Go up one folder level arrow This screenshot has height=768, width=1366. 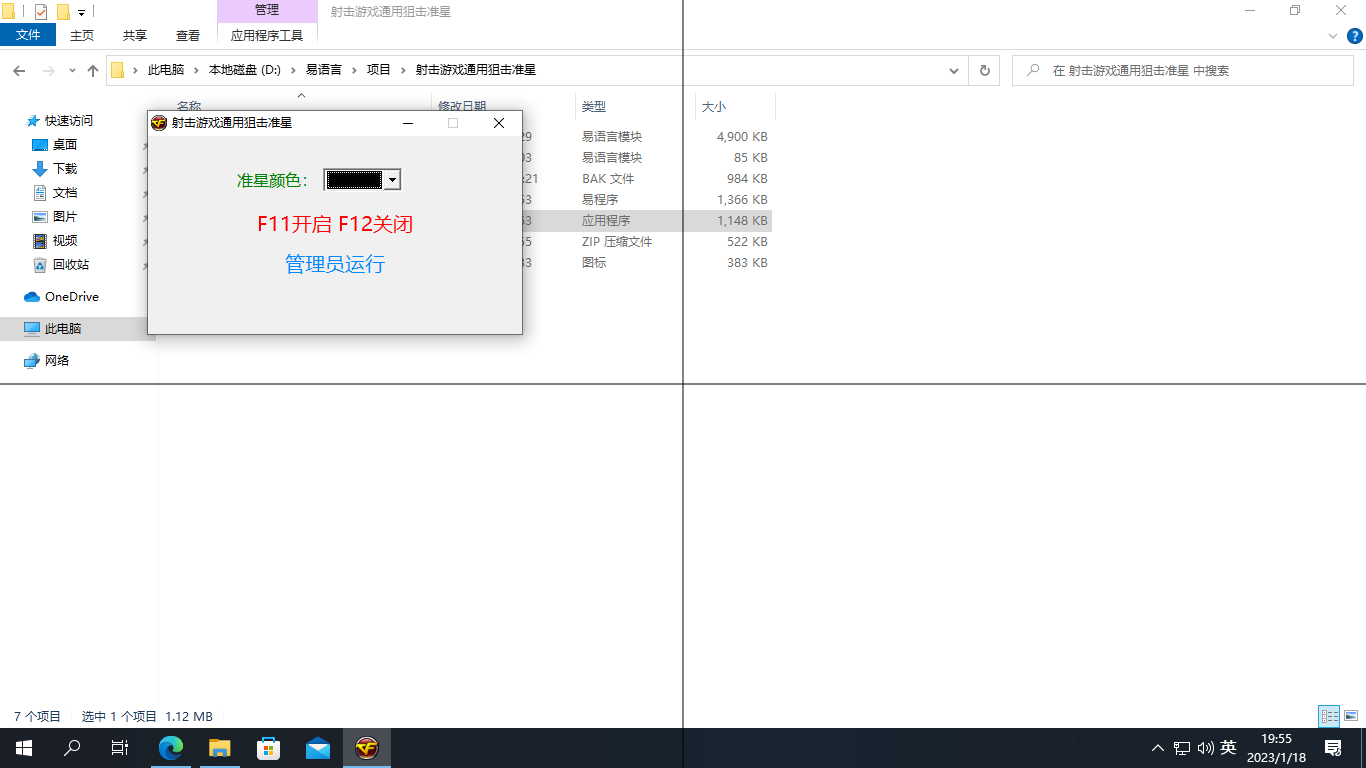(93, 71)
